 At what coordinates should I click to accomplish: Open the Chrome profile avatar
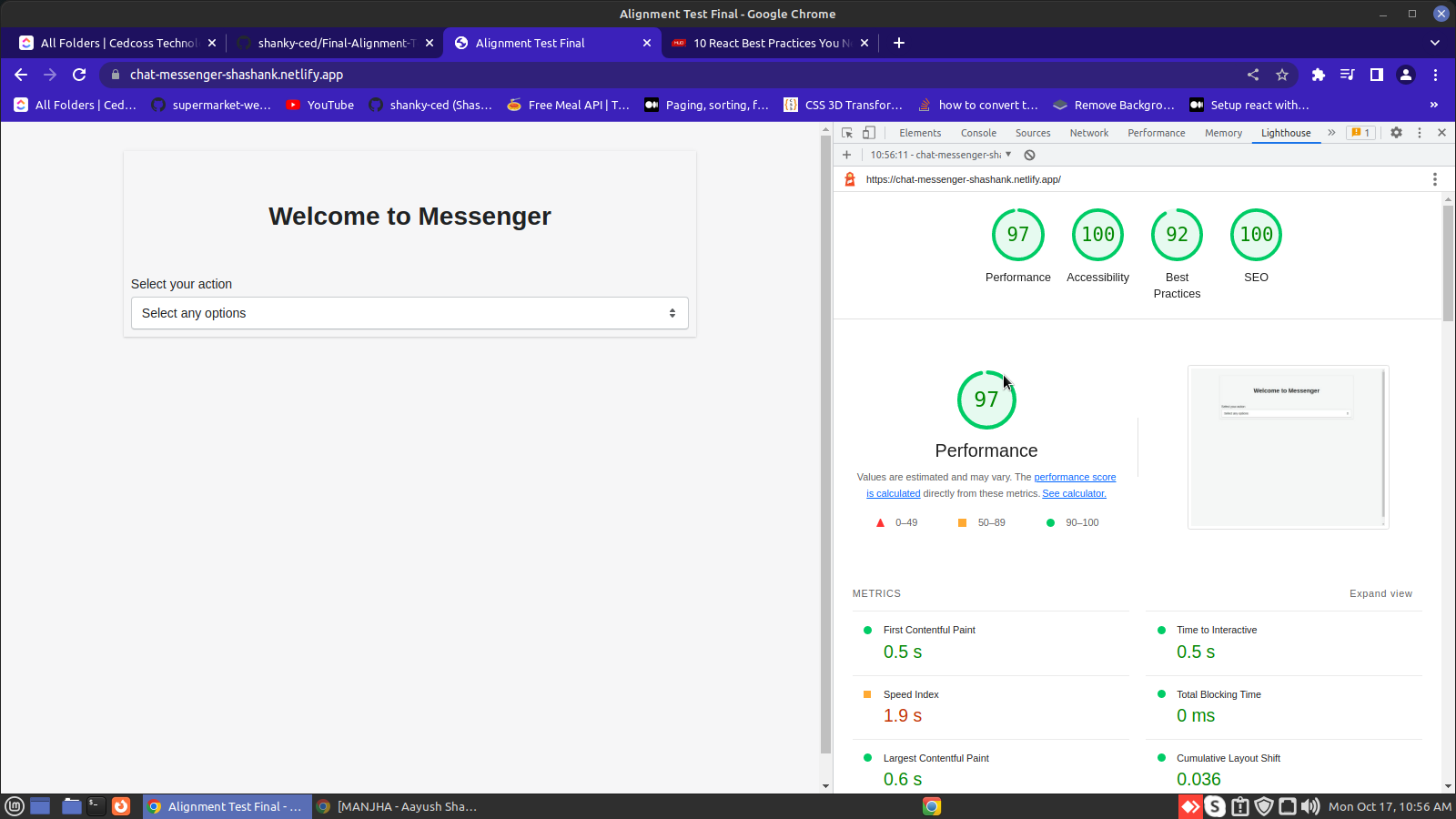click(x=1405, y=75)
